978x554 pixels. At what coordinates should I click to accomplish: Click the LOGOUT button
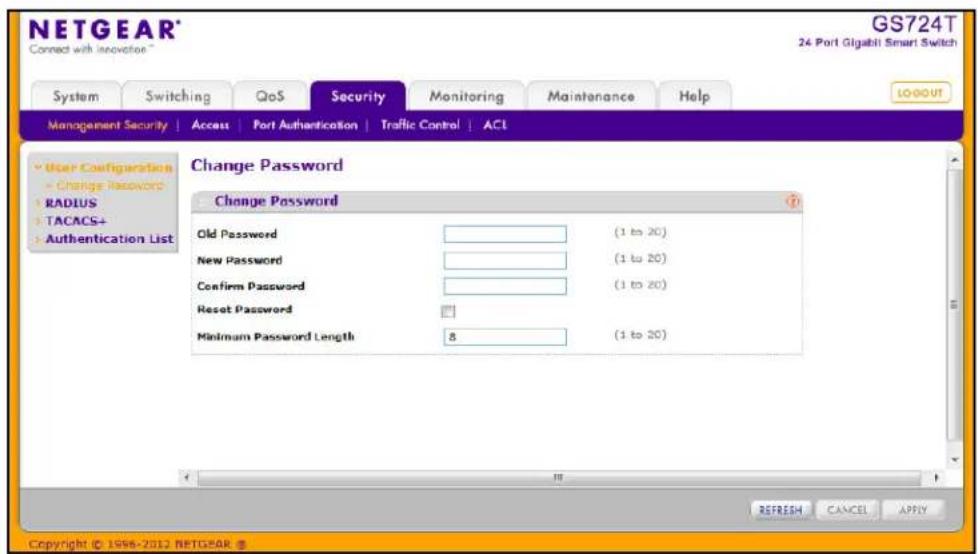coord(920,93)
